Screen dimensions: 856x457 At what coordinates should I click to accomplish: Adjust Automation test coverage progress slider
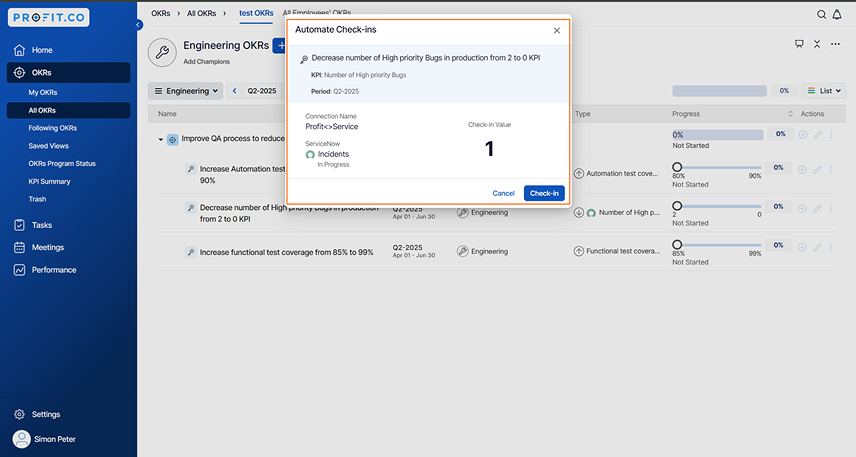click(x=677, y=167)
